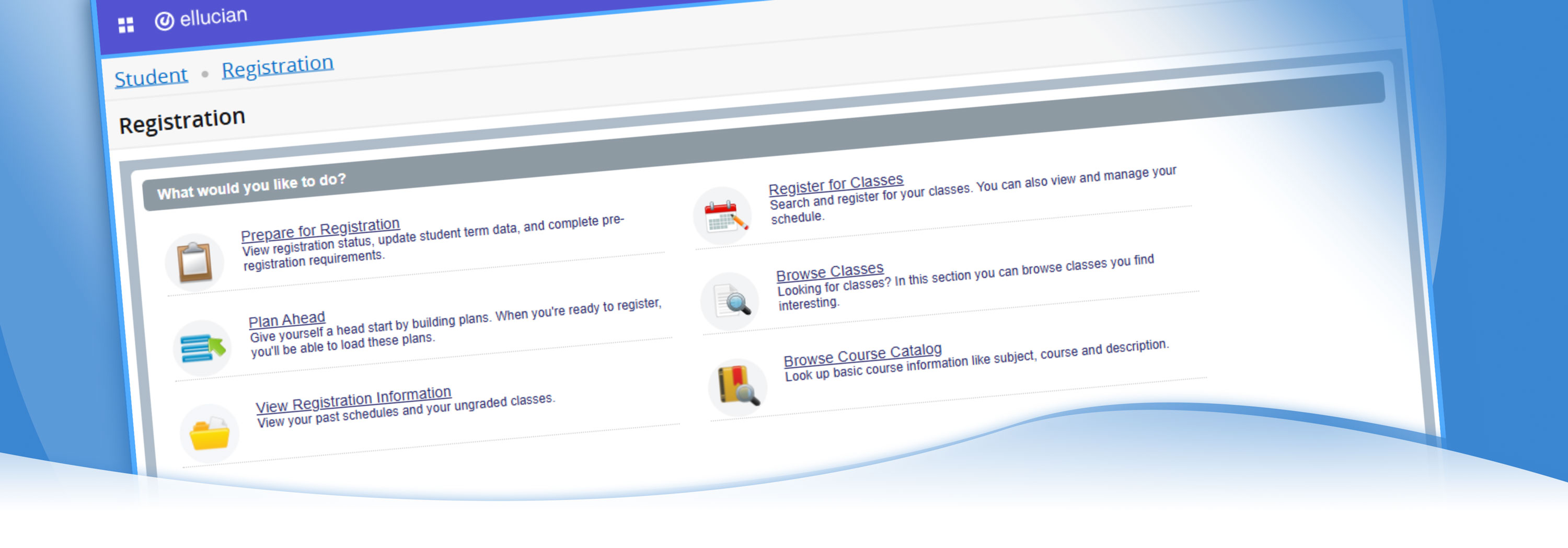The height and width of the screenshot is (548, 1568).
Task: Click the 'Look up basic course information' description
Action: 976,360
